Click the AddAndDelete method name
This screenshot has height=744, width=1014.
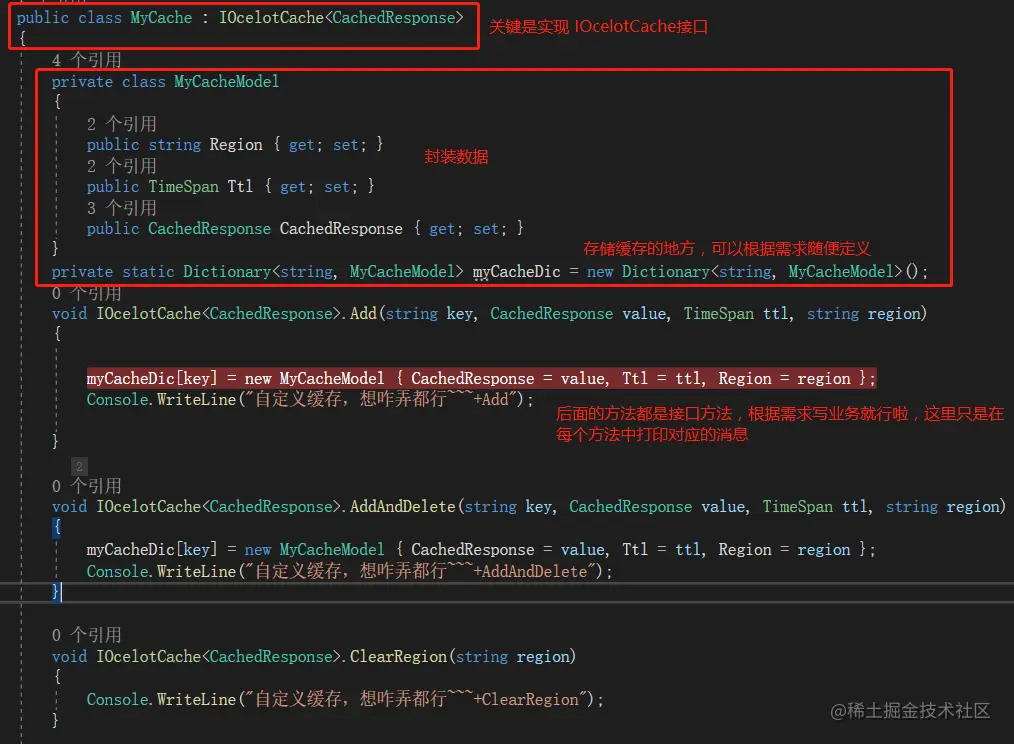(403, 507)
